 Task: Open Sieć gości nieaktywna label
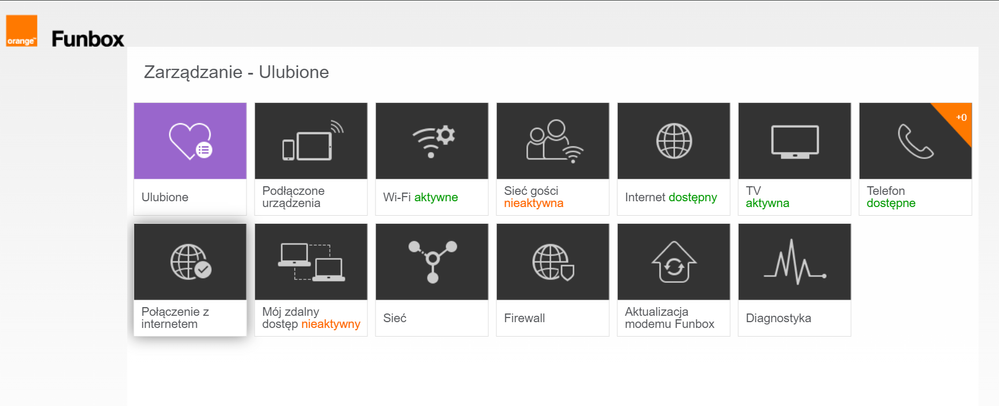click(x=534, y=197)
